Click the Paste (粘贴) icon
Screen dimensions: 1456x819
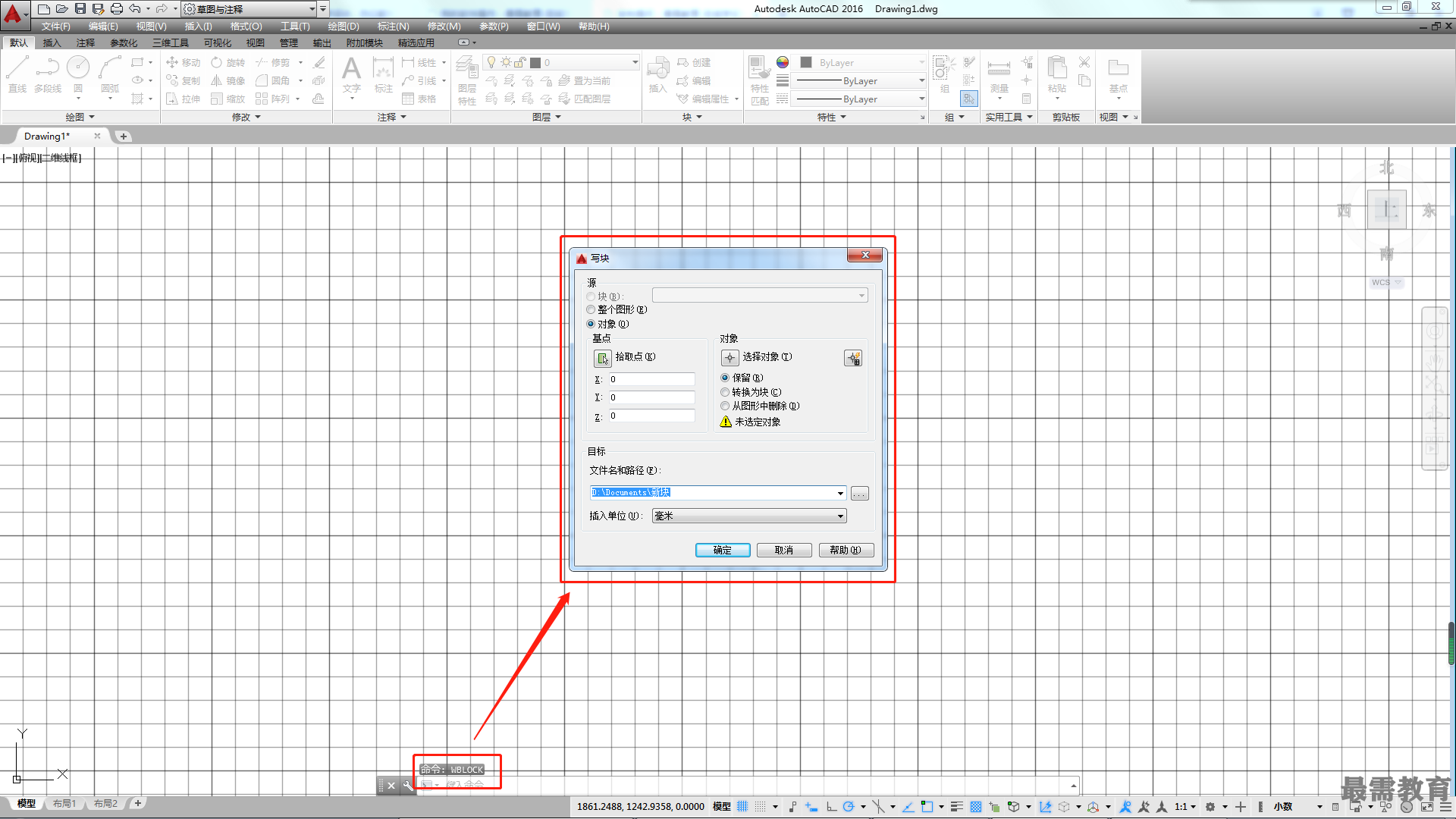pyautogui.click(x=1057, y=74)
